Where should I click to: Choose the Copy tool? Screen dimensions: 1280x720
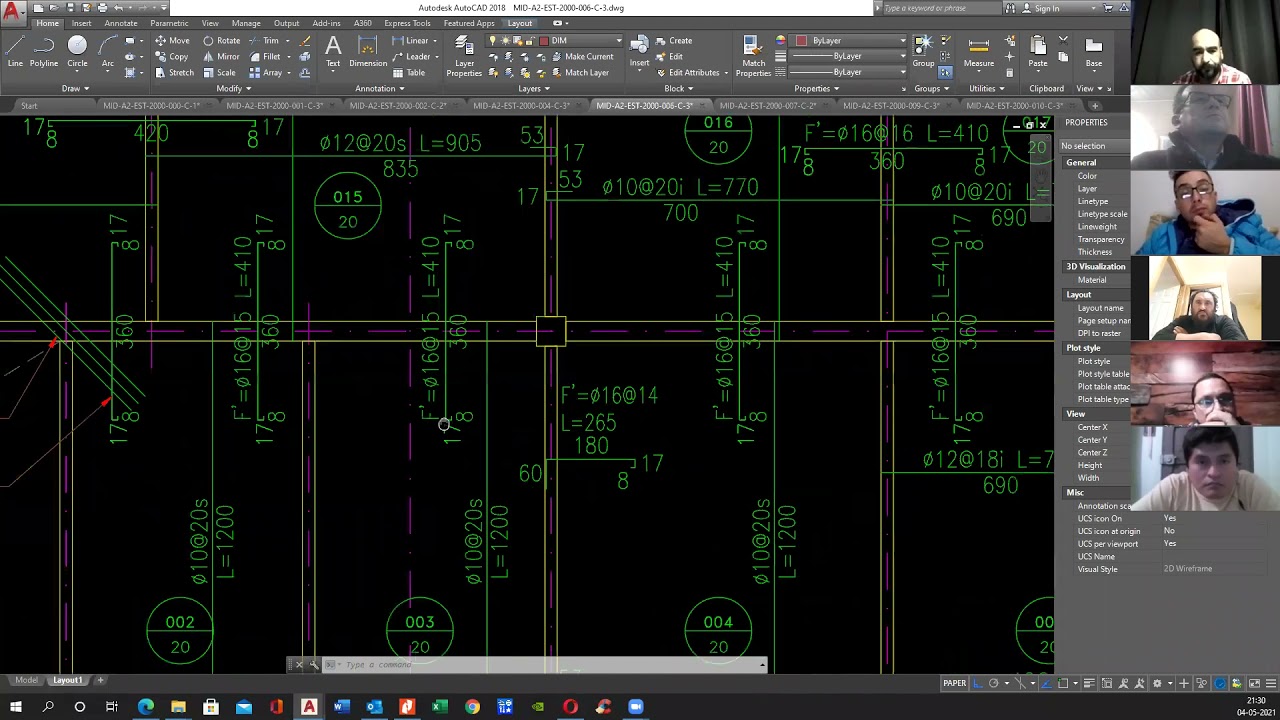(x=171, y=57)
